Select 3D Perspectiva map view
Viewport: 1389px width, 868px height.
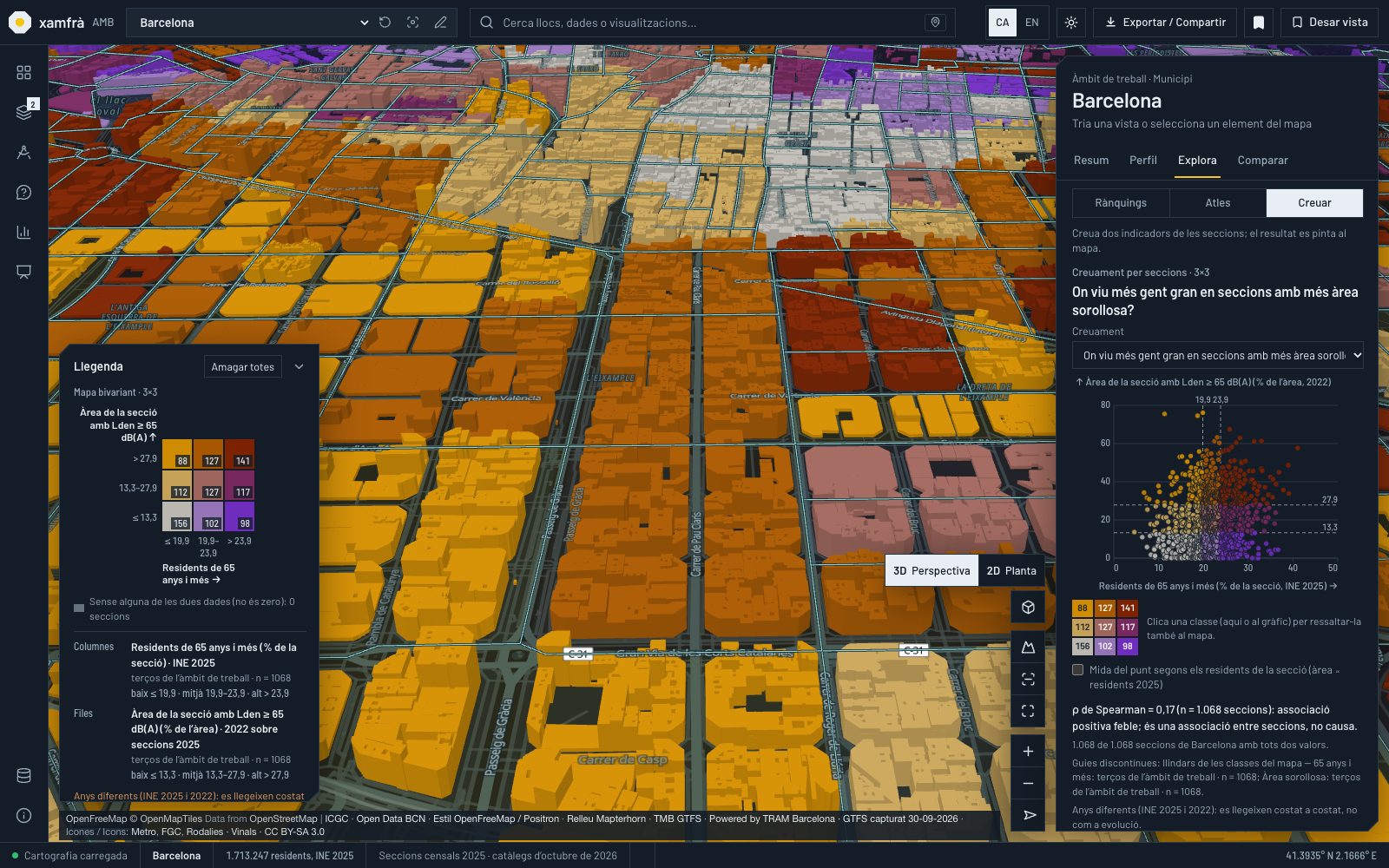[x=931, y=571]
